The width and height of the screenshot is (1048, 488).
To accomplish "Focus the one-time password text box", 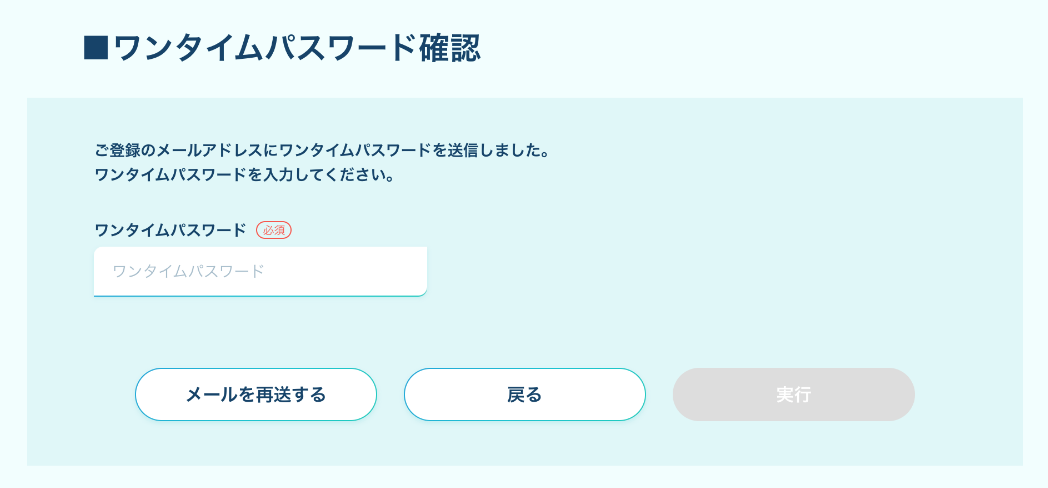I will point(260,271).
